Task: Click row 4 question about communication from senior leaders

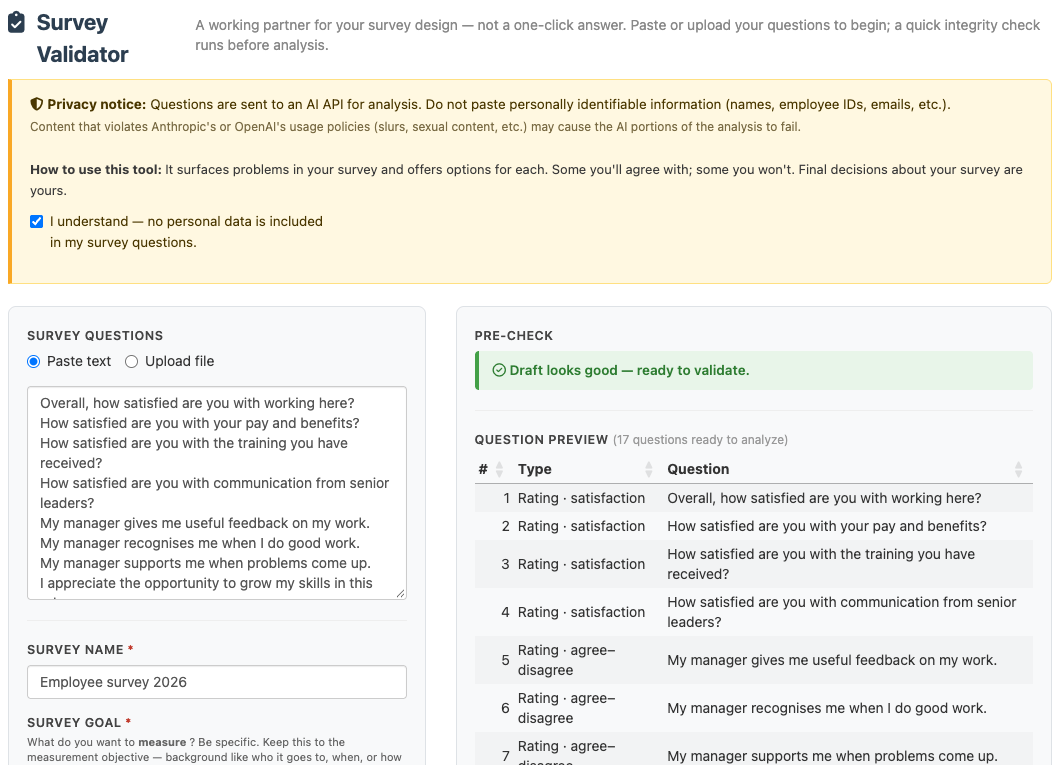Action: [842, 612]
